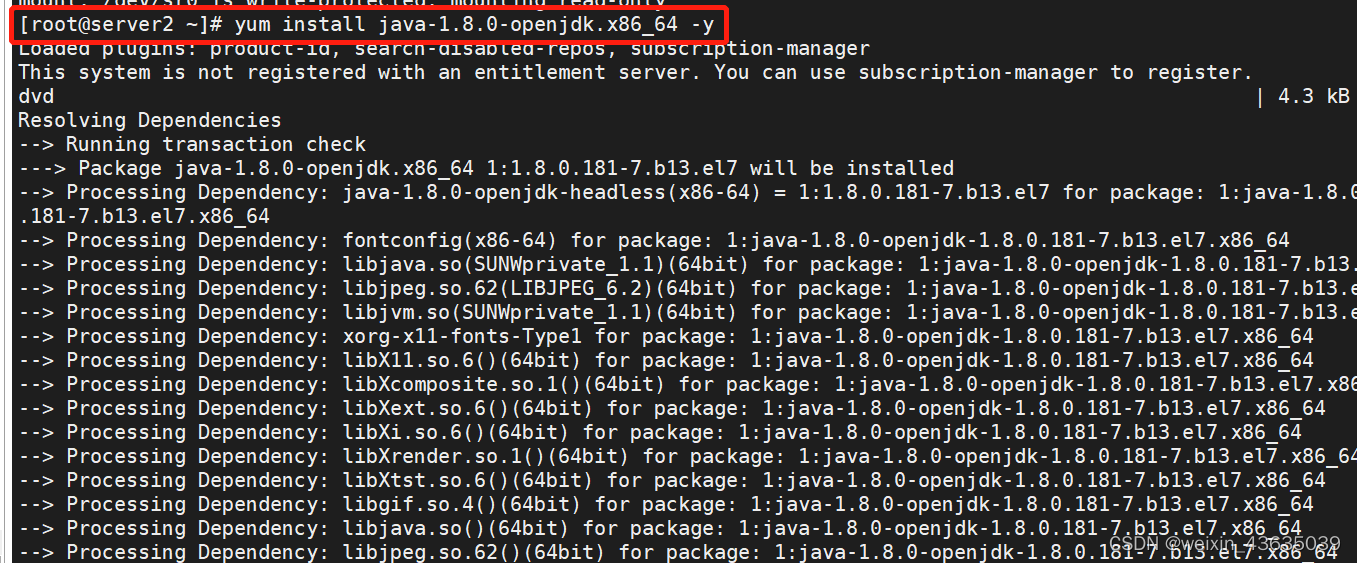Click the libX11.so.6 dependency line
The image size is (1357, 563).
point(666,361)
